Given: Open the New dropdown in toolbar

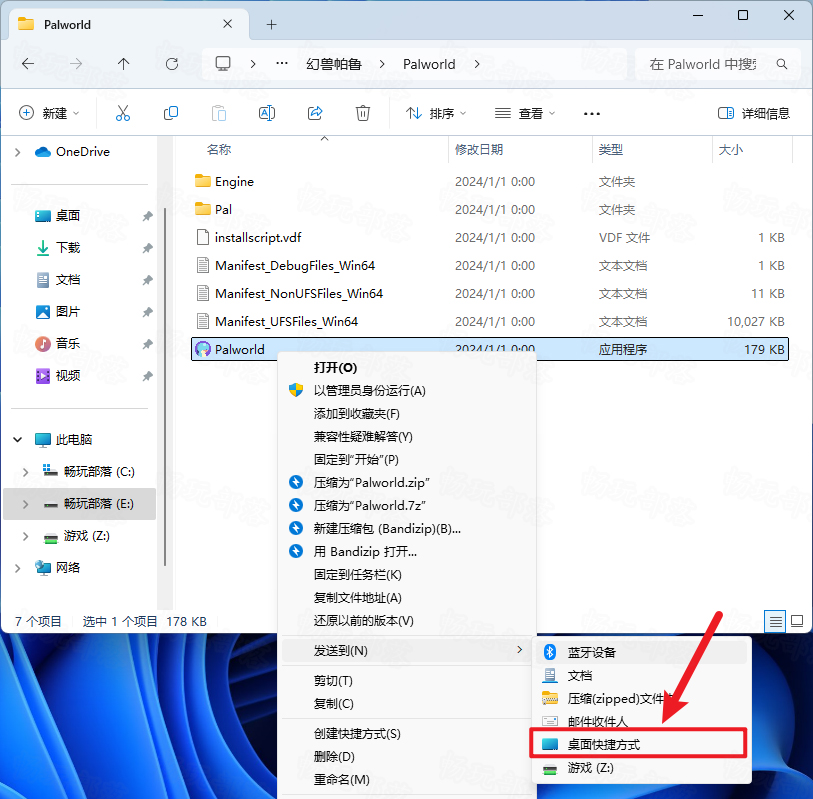Looking at the screenshot, I should click(49, 113).
